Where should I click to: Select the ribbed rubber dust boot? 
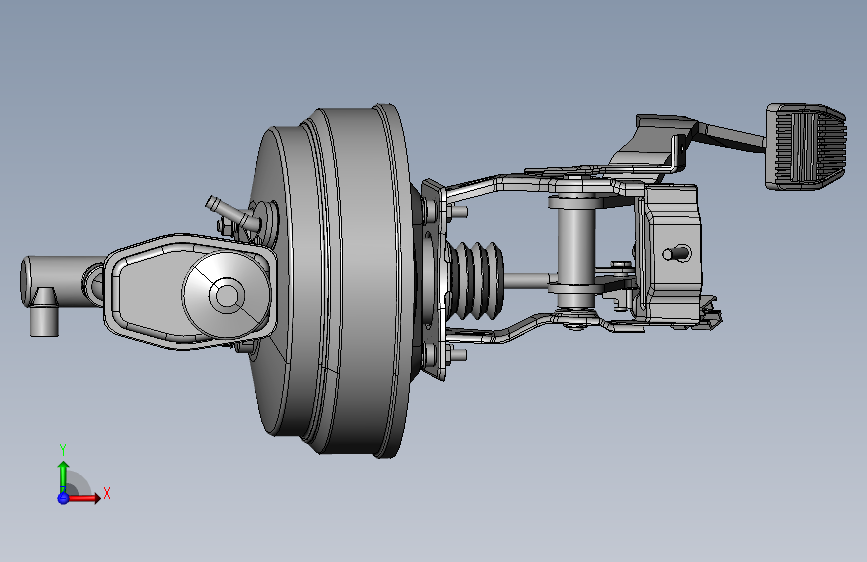tap(475, 280)
